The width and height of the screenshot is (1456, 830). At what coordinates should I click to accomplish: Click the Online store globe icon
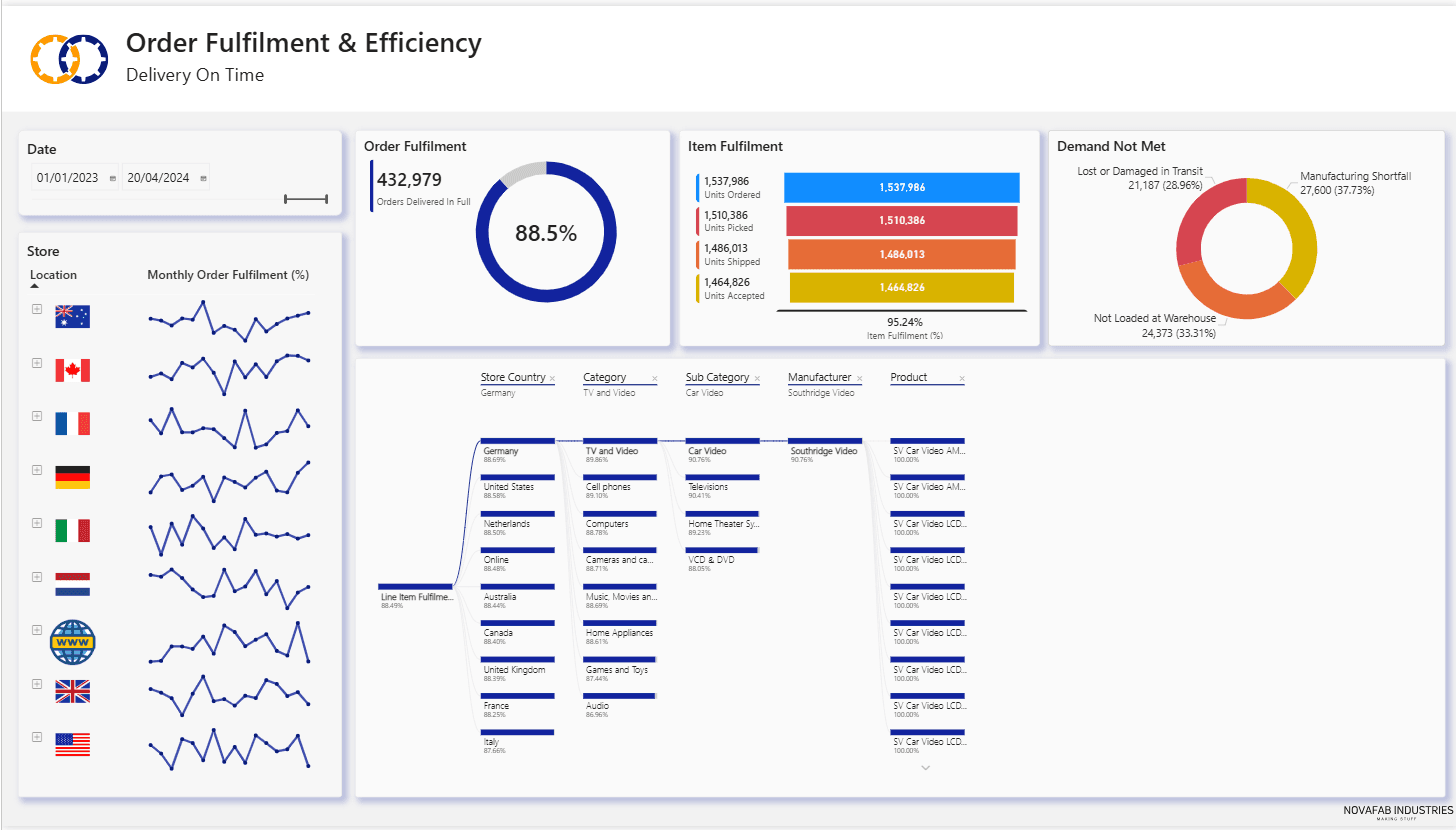point(72,642)
